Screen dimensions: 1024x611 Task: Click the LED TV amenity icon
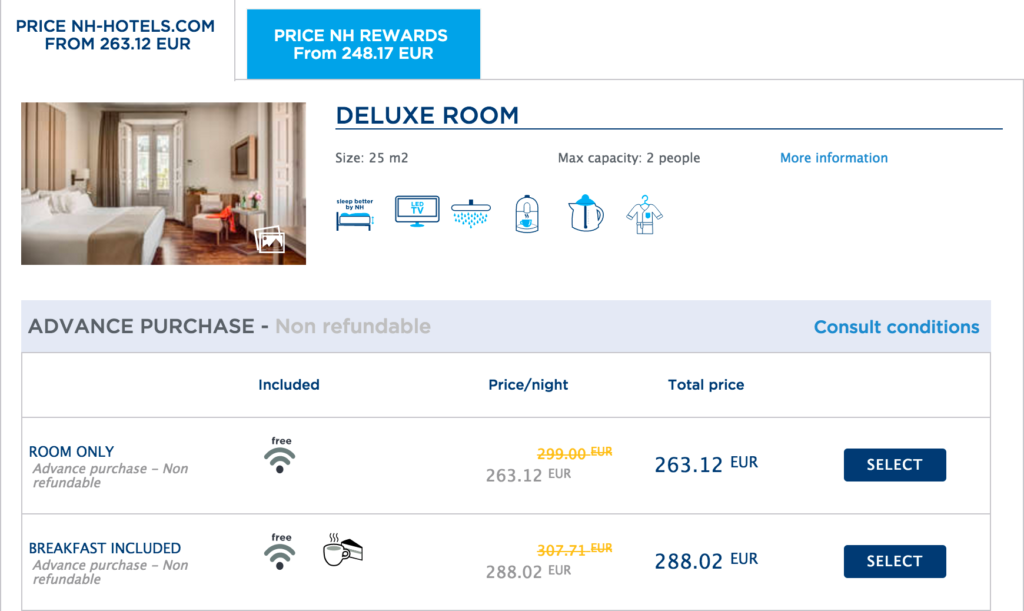(x=417, y=211)
